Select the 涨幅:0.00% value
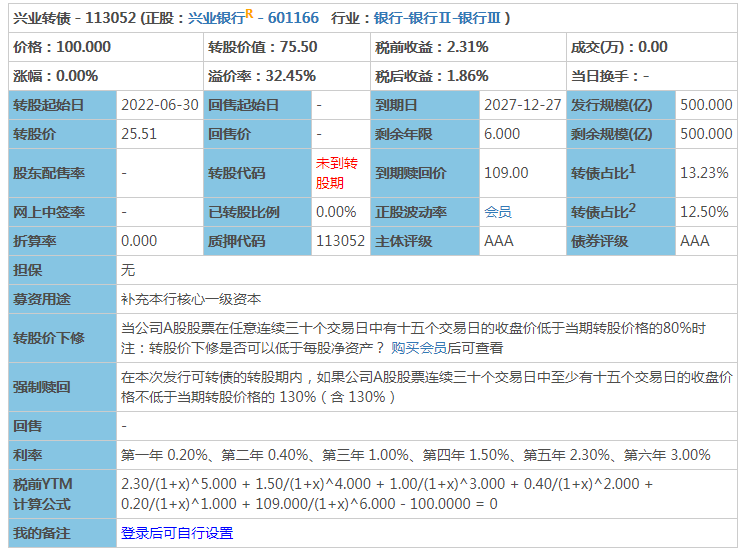749x556 pixels. click(55, 76)
